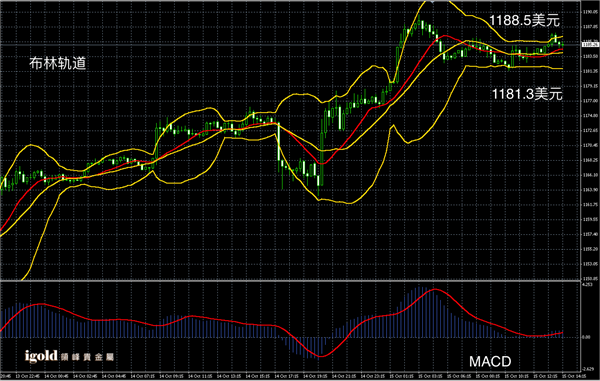The image size is (600, 381).
Task: Click the MACD indicator label
Action: tap(490, 361)
